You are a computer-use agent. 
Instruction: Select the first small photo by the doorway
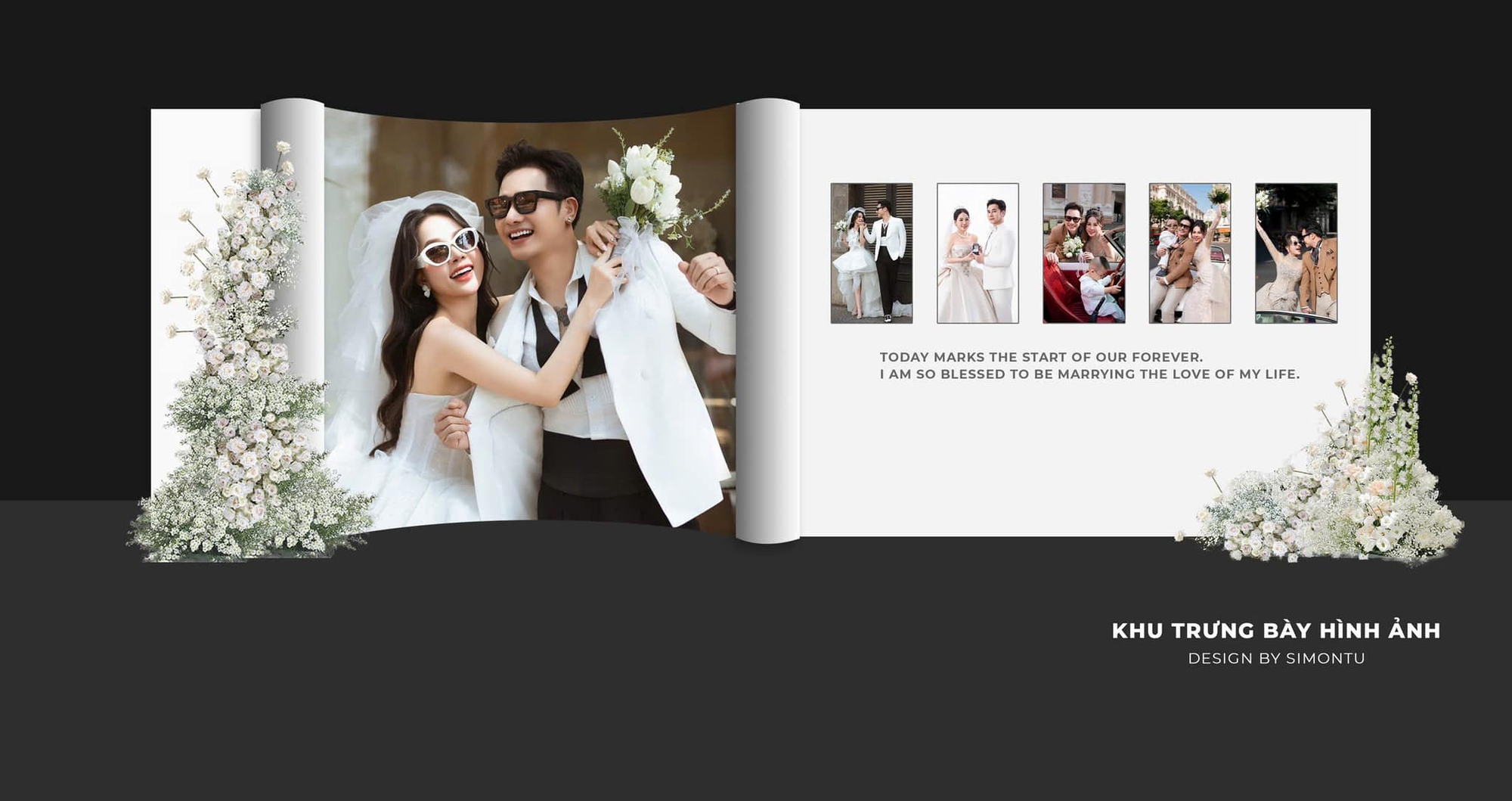click(x=871, y=253)
